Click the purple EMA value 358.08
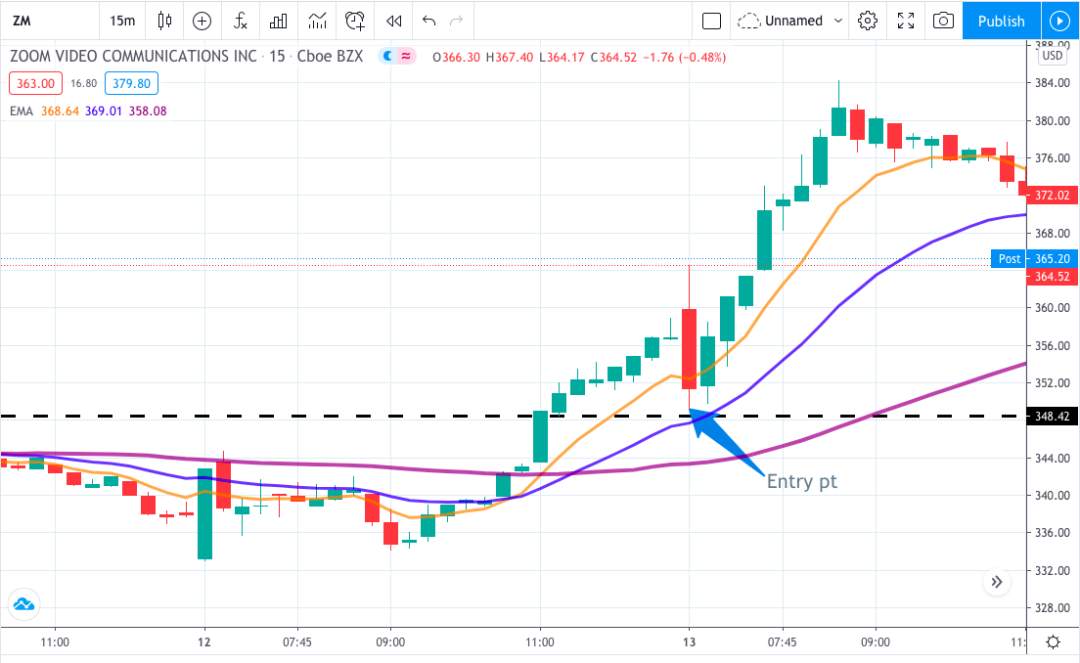 [x=147, y=111]
